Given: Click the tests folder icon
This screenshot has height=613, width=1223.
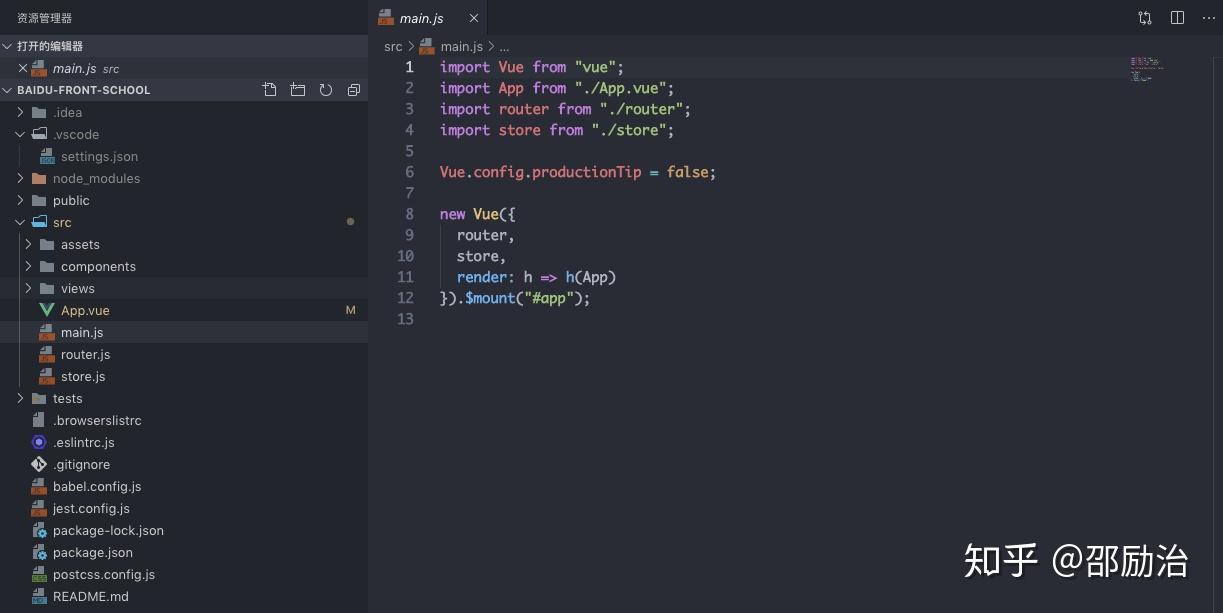Looking at the screenshot, I should (x=39, y=398).
